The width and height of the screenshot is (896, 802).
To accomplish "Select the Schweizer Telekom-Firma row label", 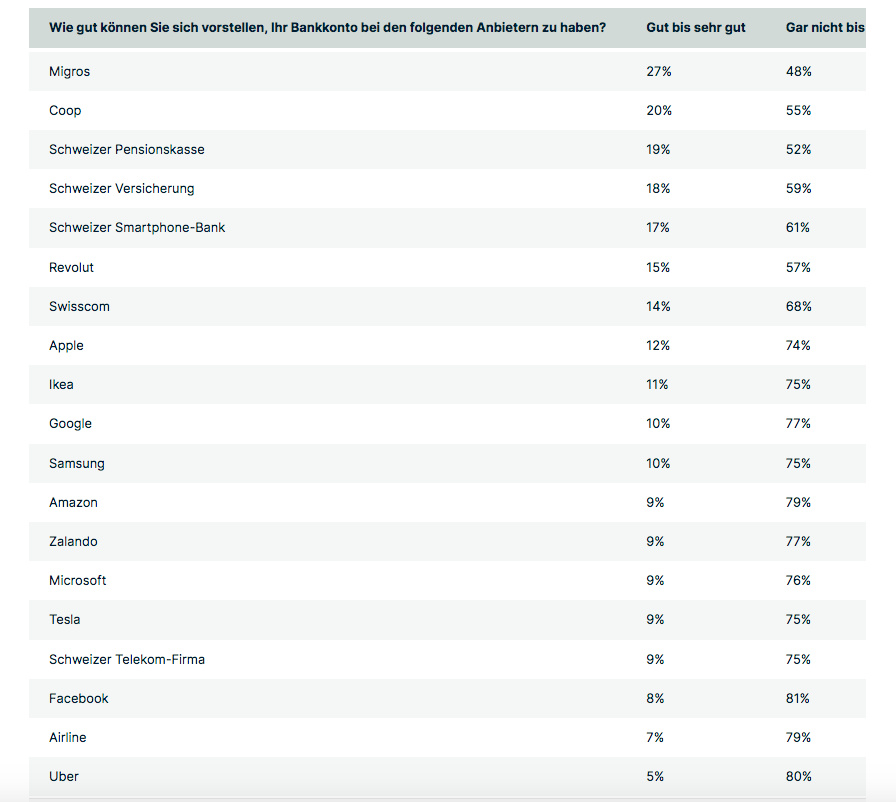I will click(x=127, y=660).
